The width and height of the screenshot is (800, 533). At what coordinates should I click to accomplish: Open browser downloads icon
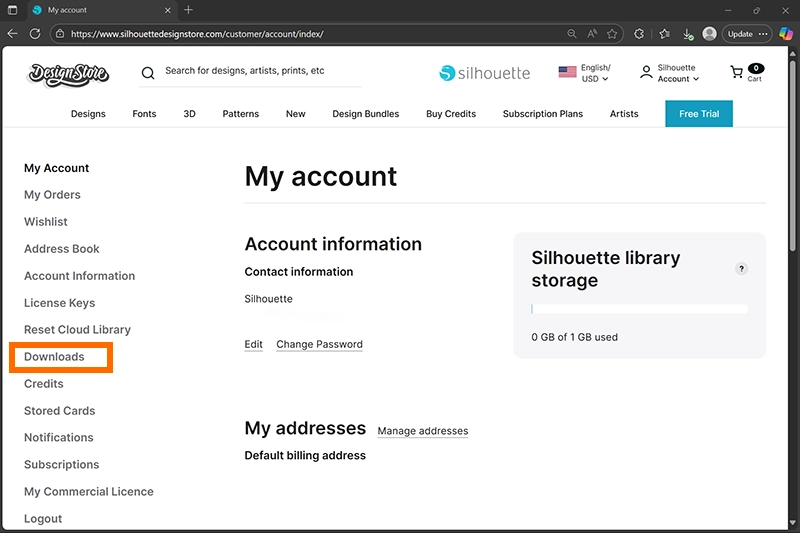(687, 33)
